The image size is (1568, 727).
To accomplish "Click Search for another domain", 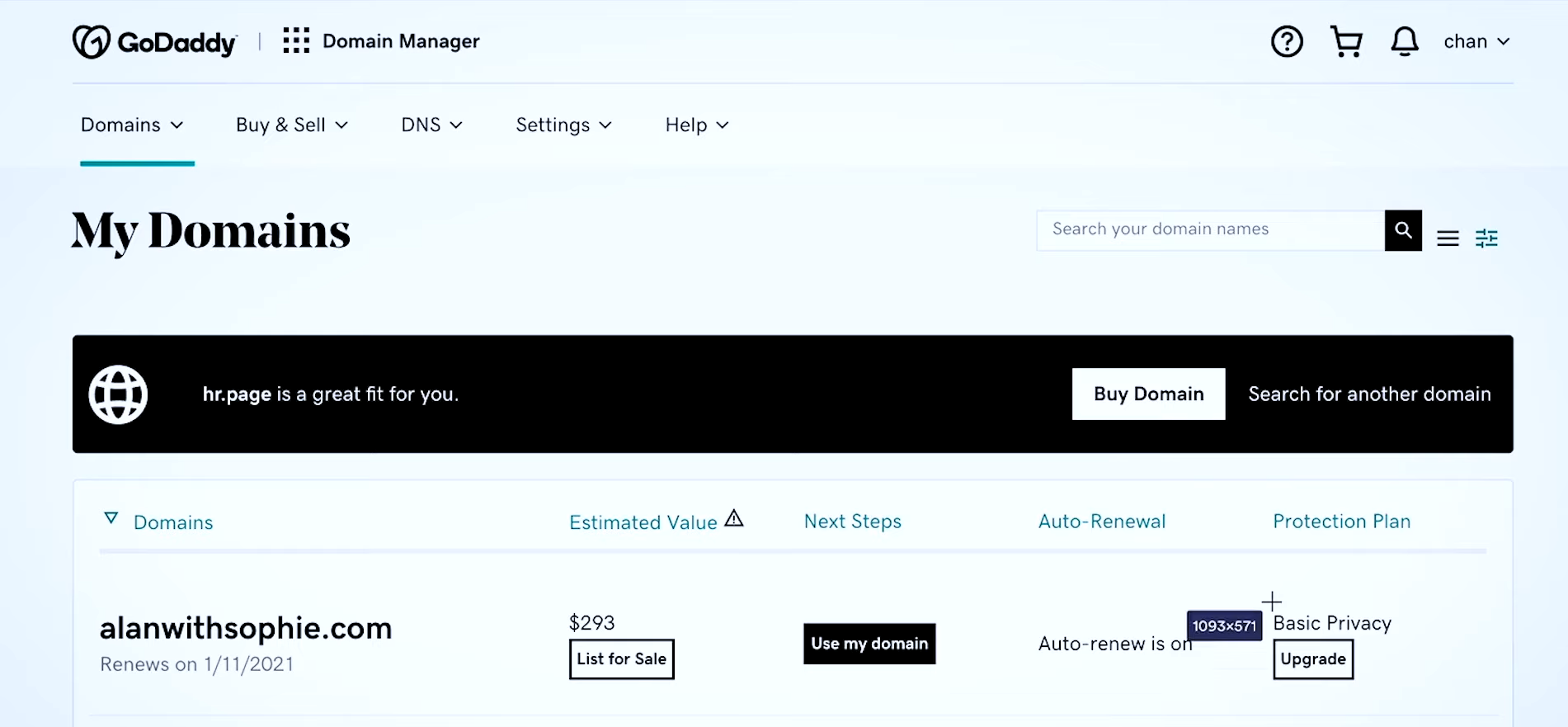I will pos(1369,394).
